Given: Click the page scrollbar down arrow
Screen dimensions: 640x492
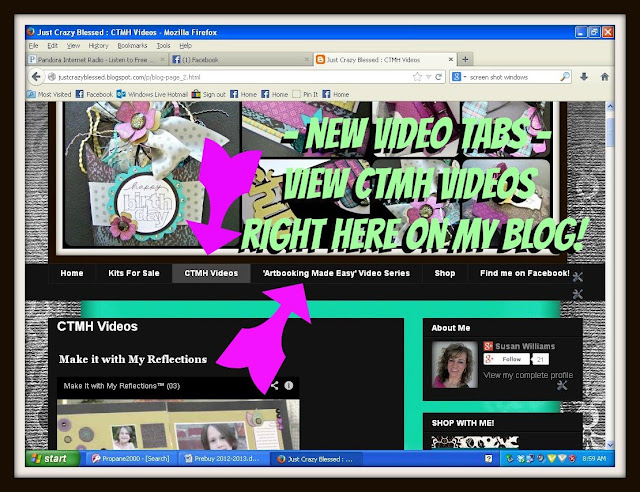Looking at the screenshot, I should point(610,445).
